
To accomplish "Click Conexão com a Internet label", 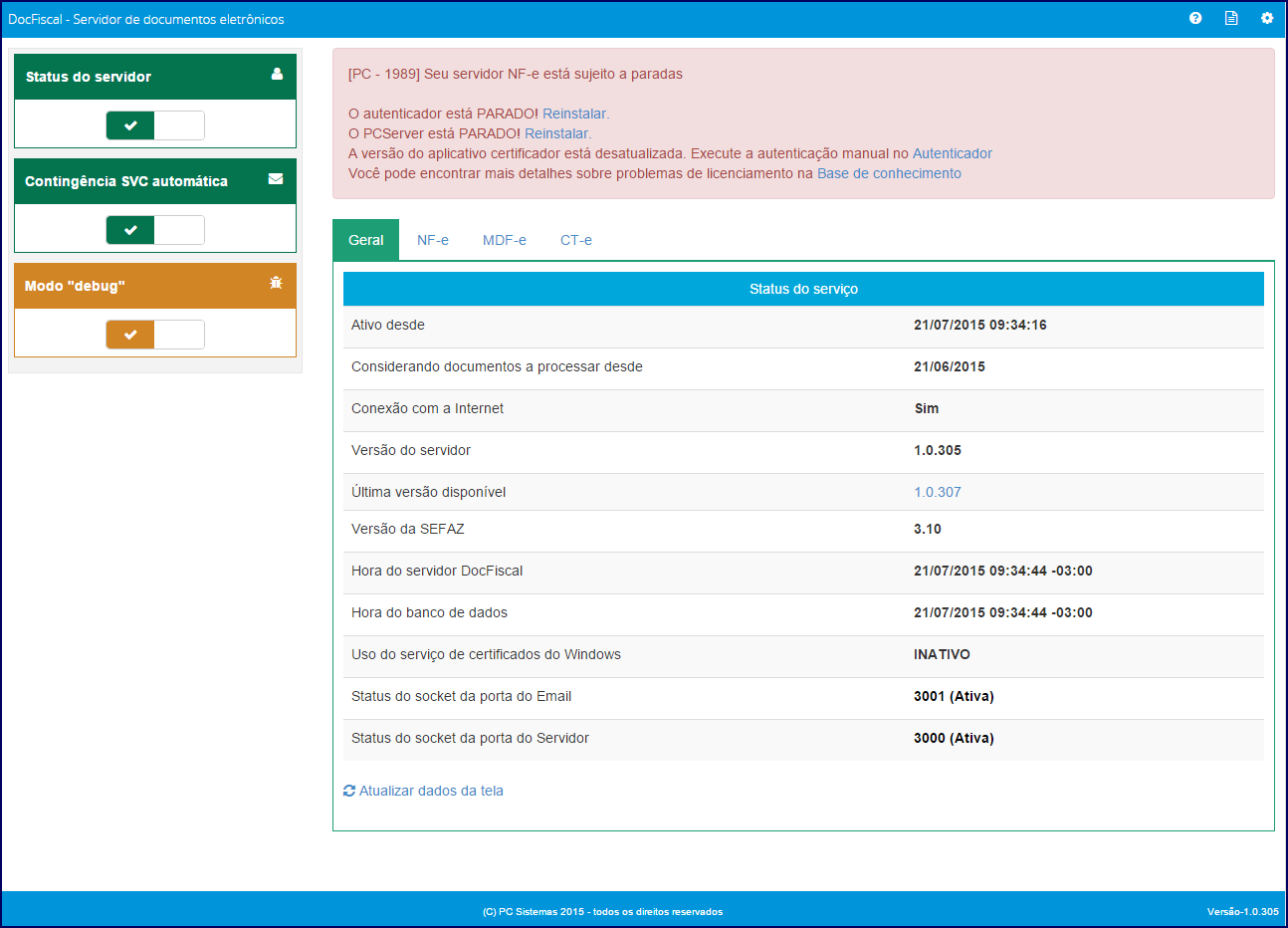I will click(427, 408).
